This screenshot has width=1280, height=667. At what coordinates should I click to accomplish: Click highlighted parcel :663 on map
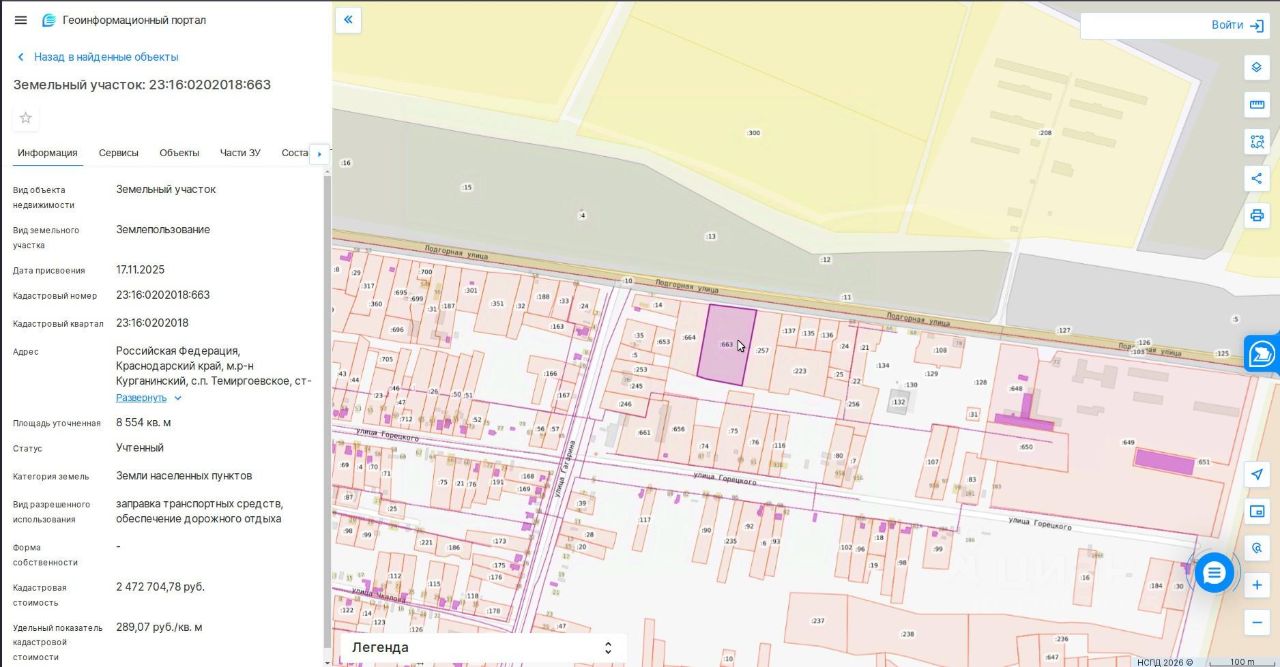point(726,345)
